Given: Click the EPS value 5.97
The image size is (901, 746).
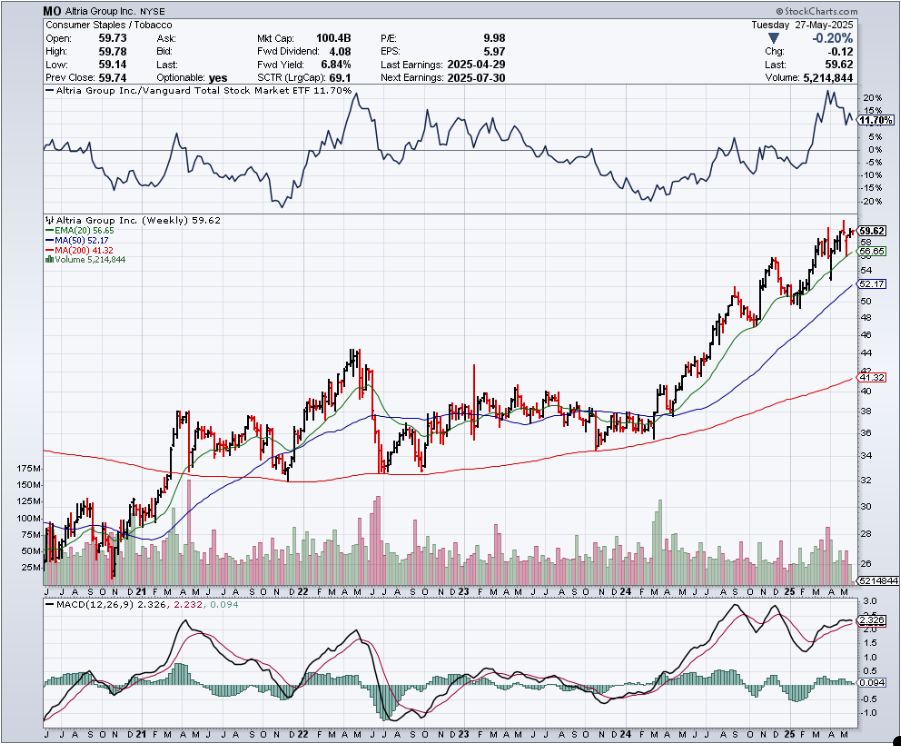Looking at the screenshot, I should coord(494,52).
